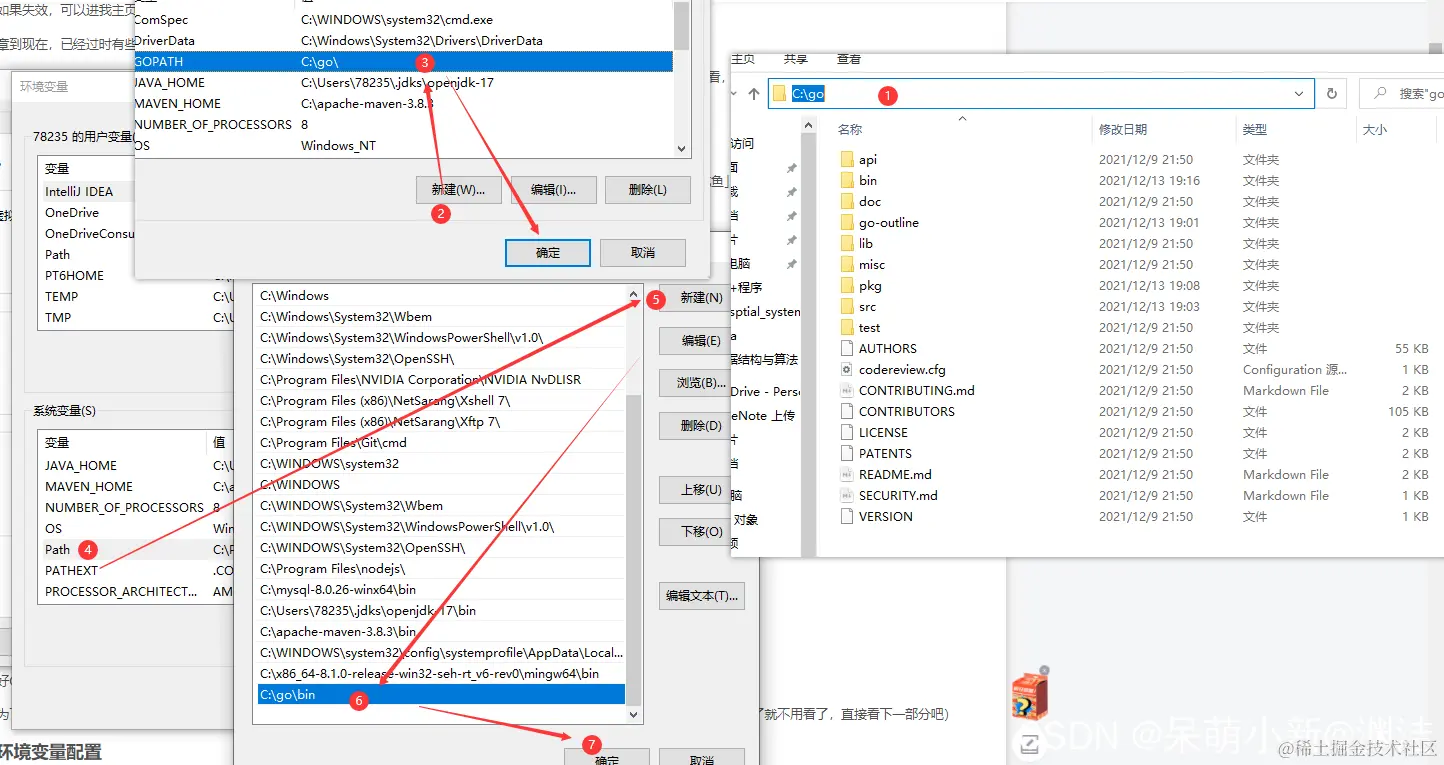Viewport: 1444px width, 765px height.
Task: Click the folder icon of go-outline
Action: [846, 223]
